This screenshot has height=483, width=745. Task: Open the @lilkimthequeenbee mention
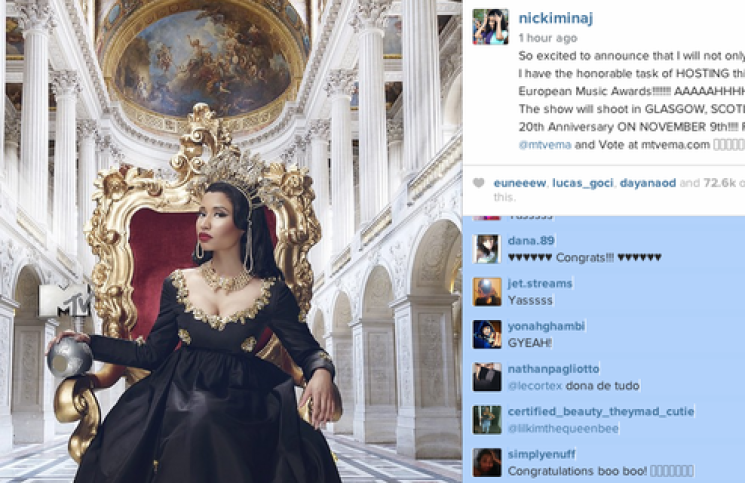point(564,429)
